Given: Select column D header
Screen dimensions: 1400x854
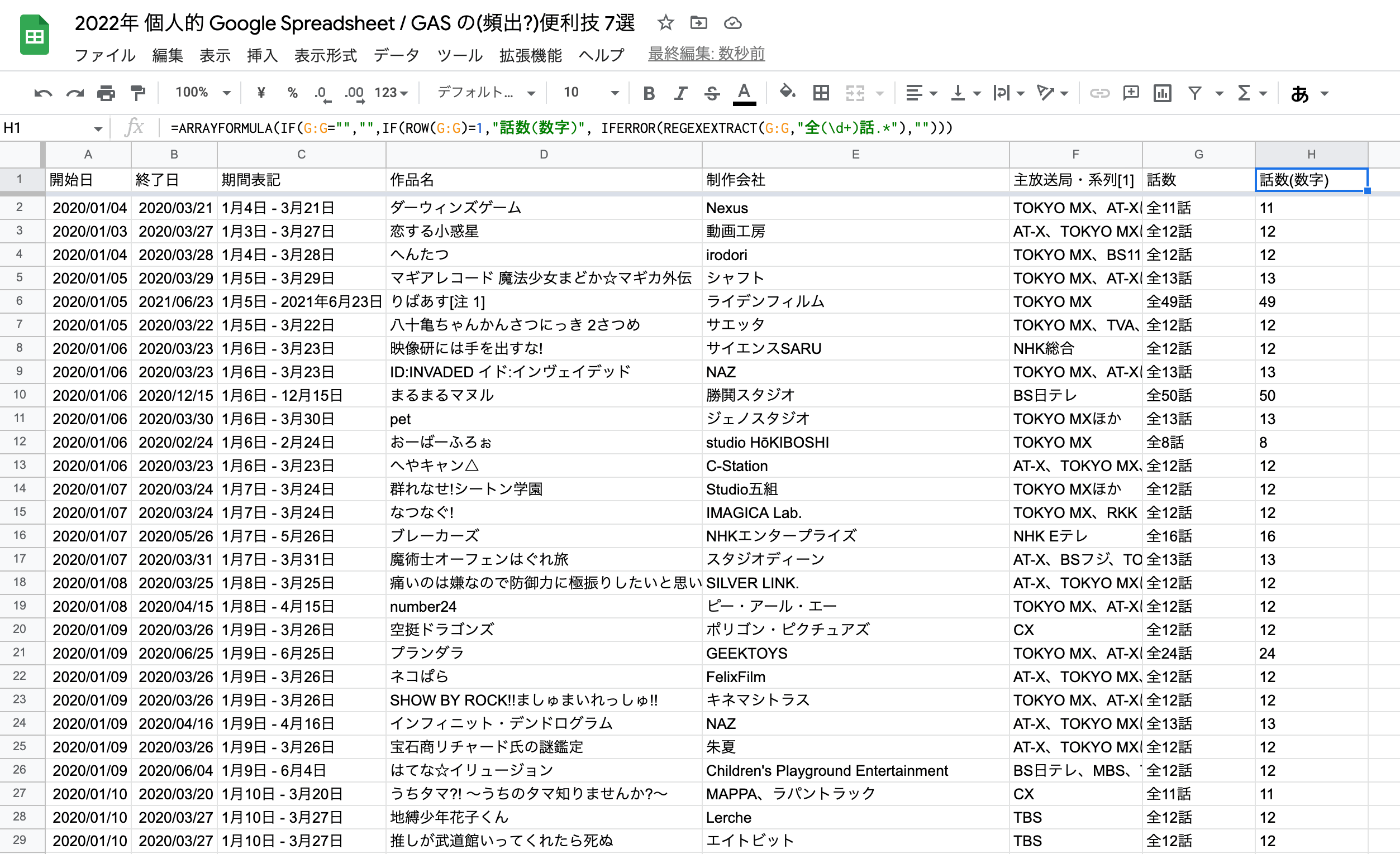Looking at the screenshot, I should pyautogui.click(x=544, y=154).
